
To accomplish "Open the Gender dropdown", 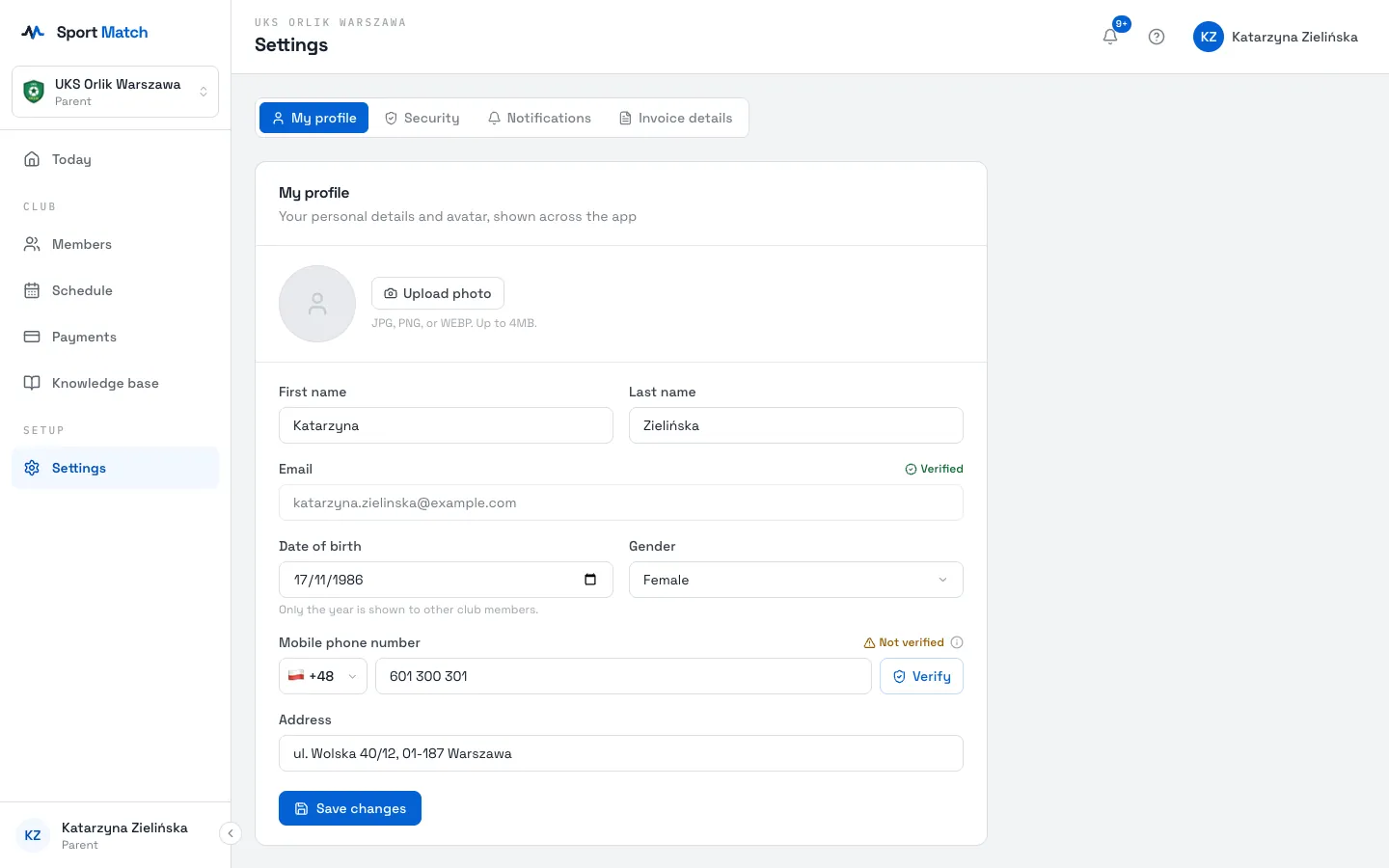I will [x=796, y=580].
